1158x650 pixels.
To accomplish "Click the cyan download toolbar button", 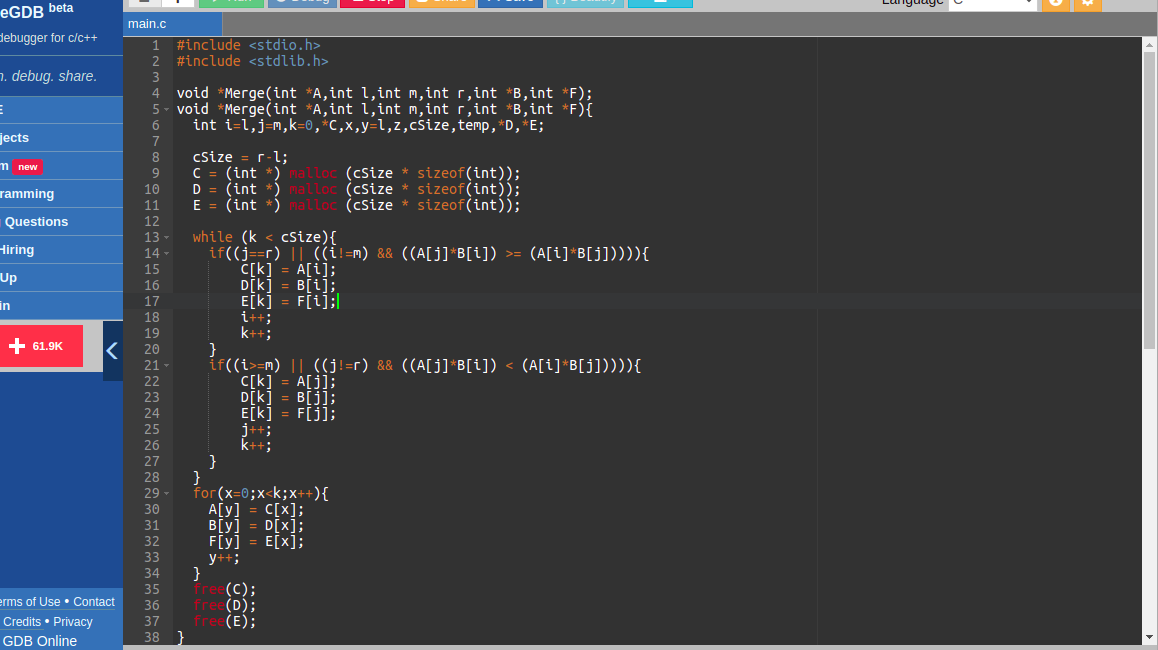I will pyautogui.click(x=660, y=2).
